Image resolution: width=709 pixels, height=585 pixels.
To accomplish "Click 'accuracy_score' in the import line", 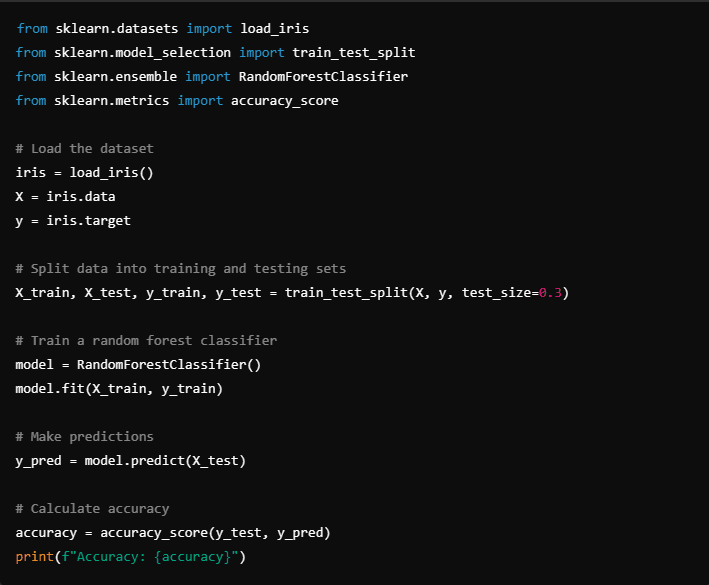I will [x=284, y=101].
